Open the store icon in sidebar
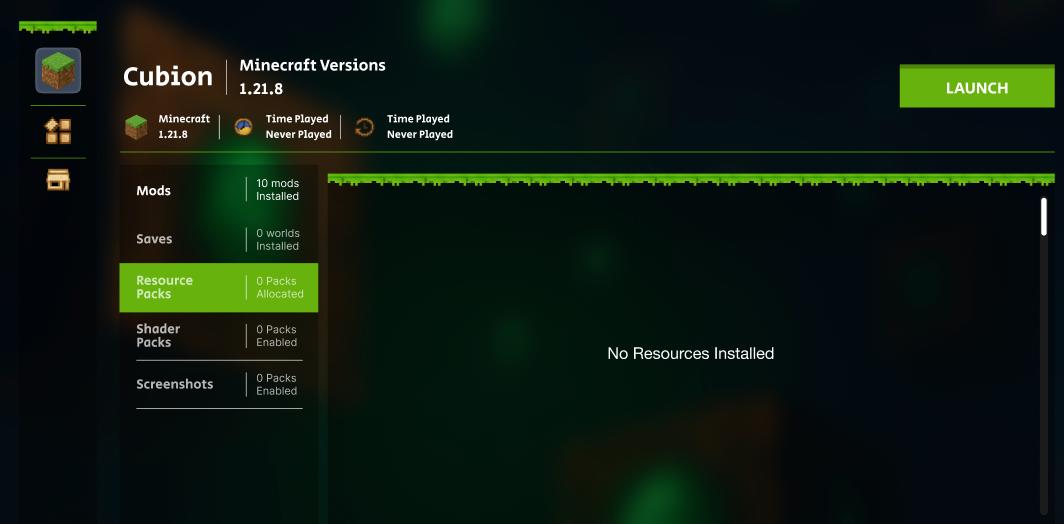This screenshot has width=1064, height=524. point(58,180)
